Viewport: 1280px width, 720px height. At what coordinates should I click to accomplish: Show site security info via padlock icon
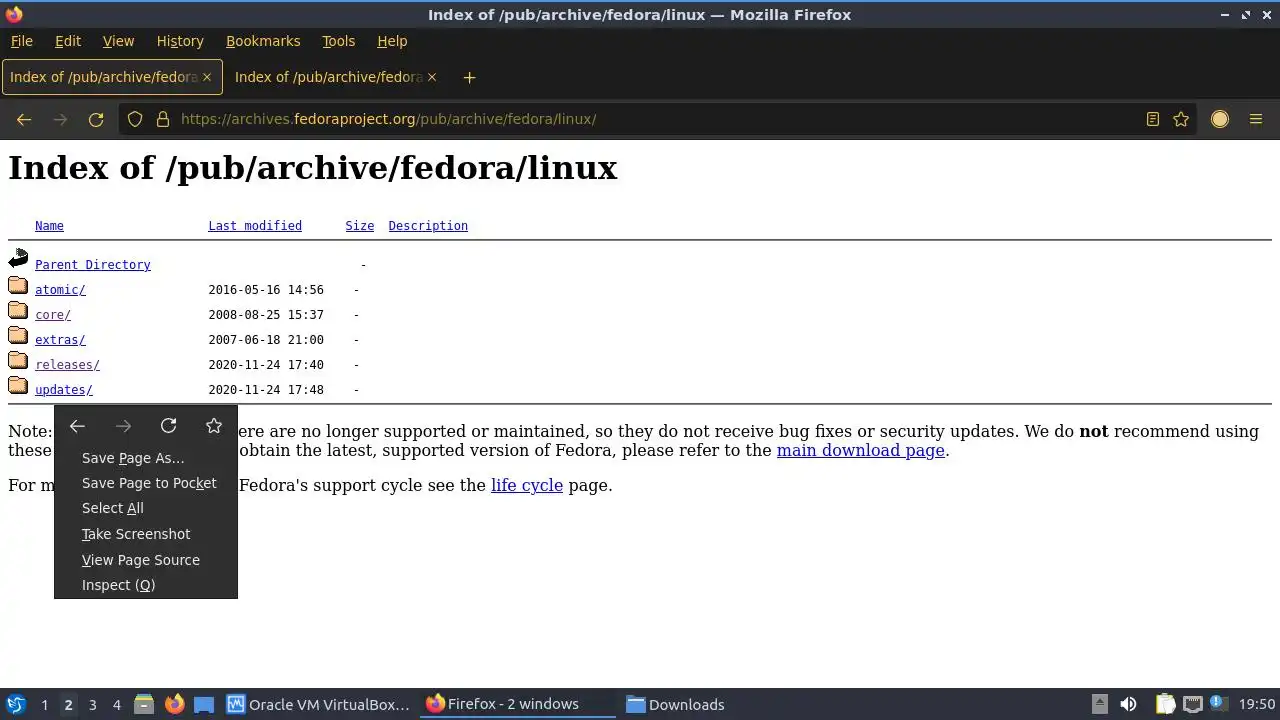tap(163, 119)
